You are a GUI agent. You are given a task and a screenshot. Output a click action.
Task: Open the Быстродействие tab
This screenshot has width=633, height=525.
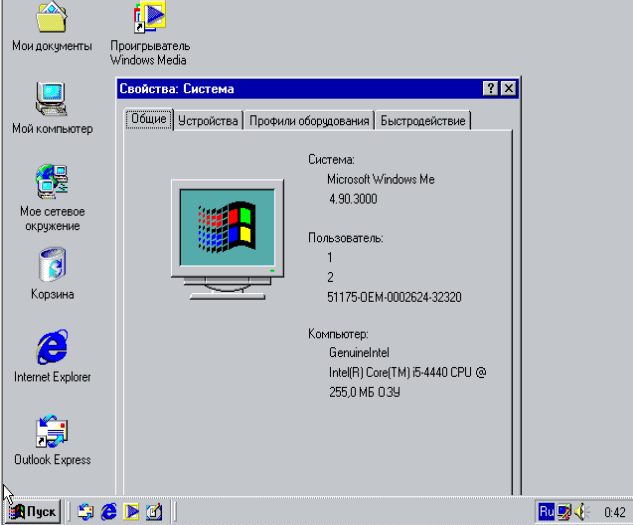click(x=423, y=121)
